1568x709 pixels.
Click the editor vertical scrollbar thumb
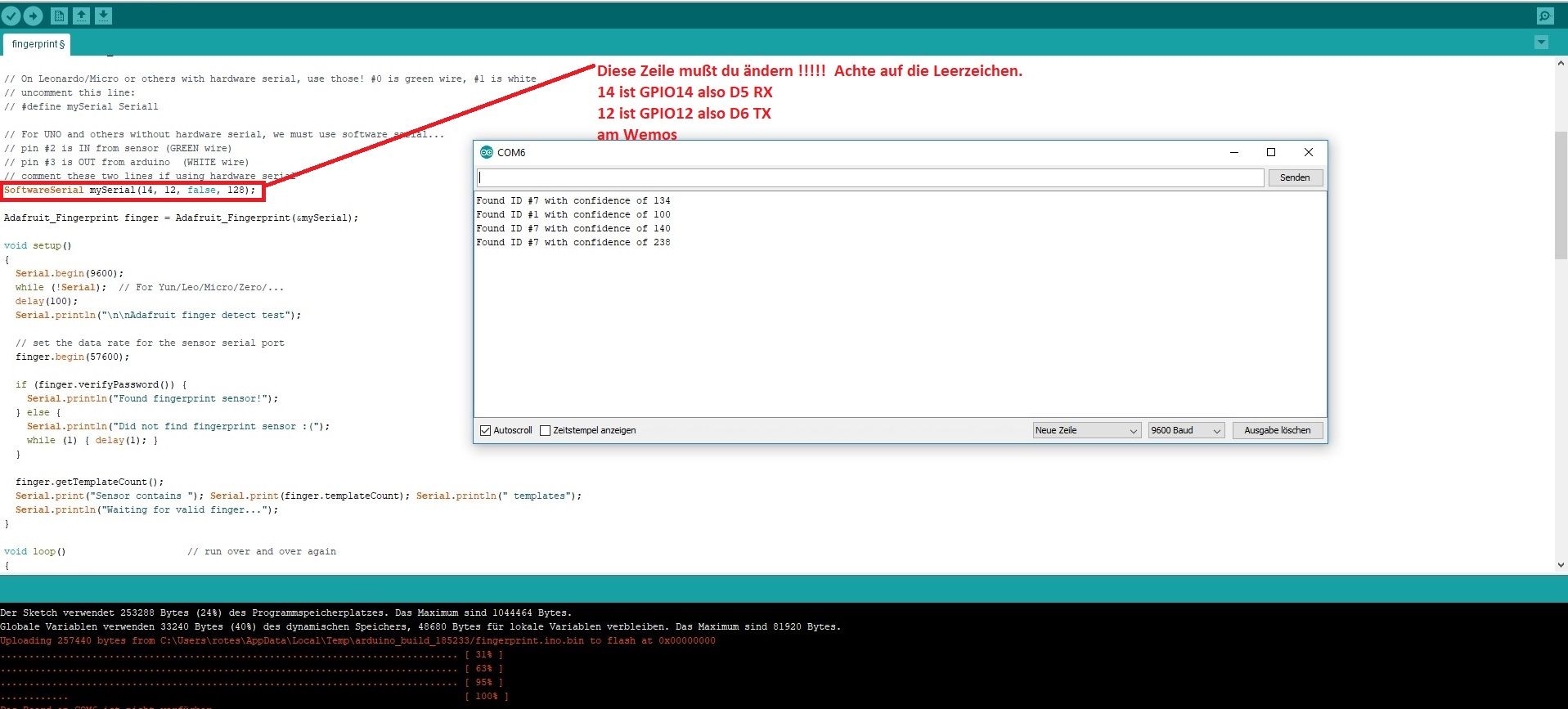pyautogui.click(x=1561, y=195)
